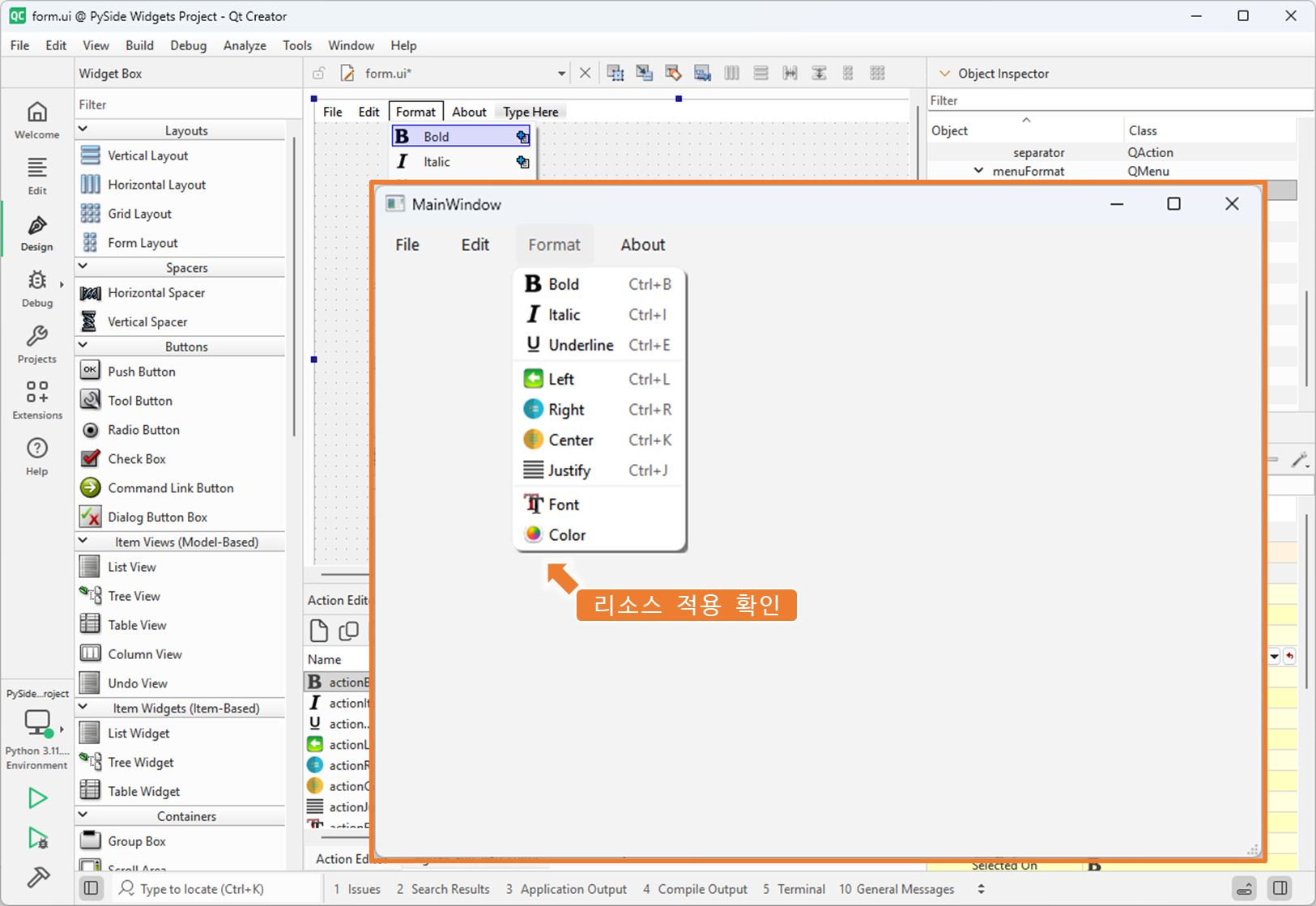Open the Compile Output pane
This screenshot has height=906, width=1316.
pos(695,888)
